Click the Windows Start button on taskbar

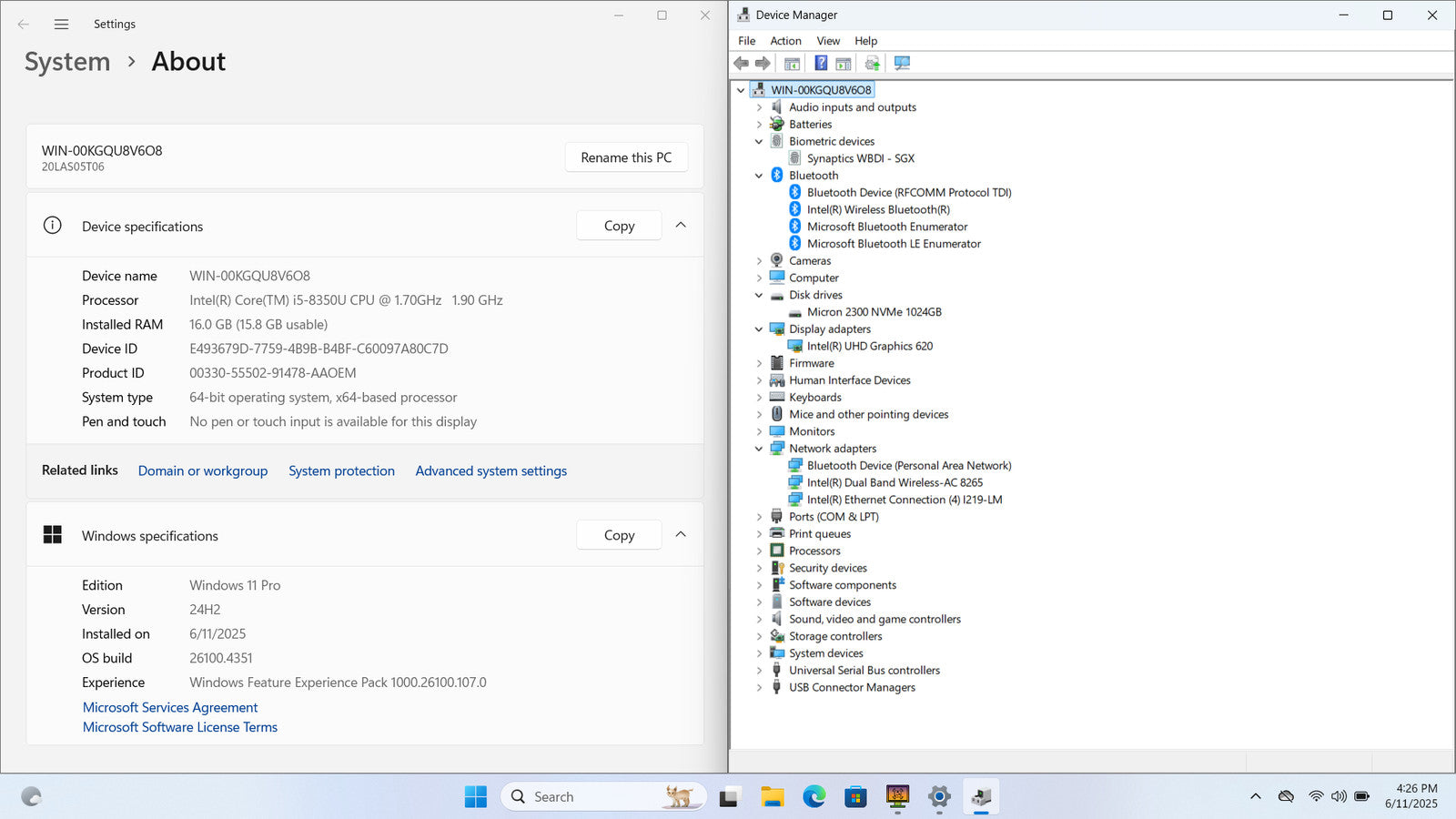(x=475, y=797)
